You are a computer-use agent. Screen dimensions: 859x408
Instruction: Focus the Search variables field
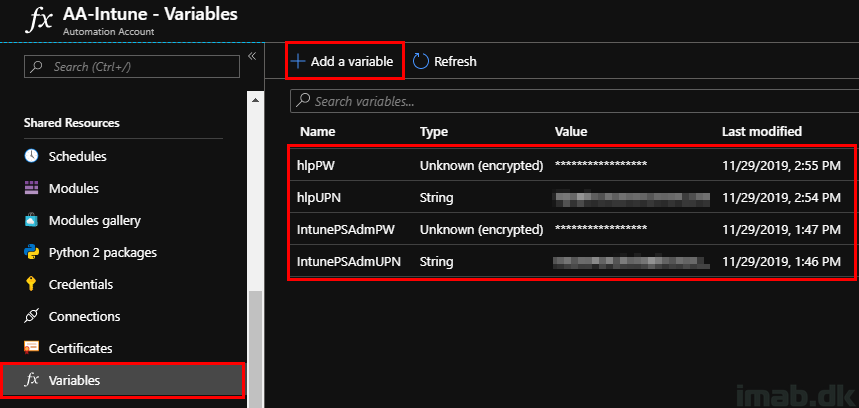point(570,101)
